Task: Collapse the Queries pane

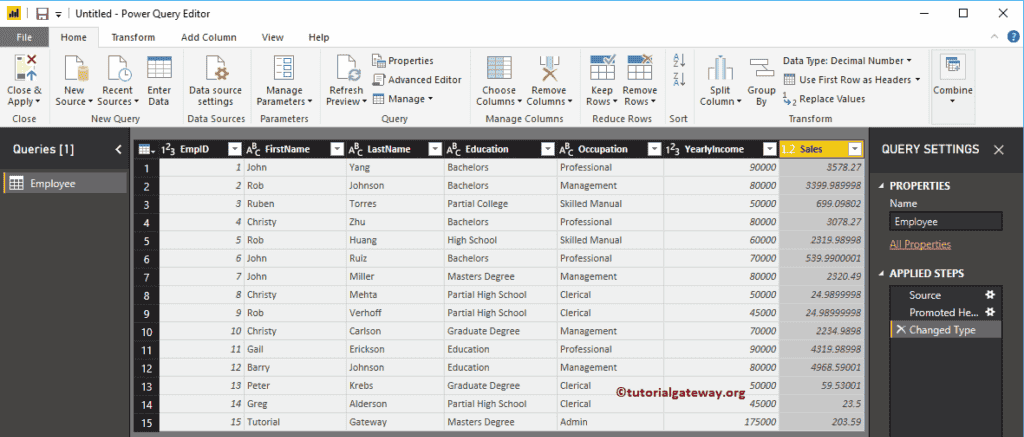Action: [118, 150]
